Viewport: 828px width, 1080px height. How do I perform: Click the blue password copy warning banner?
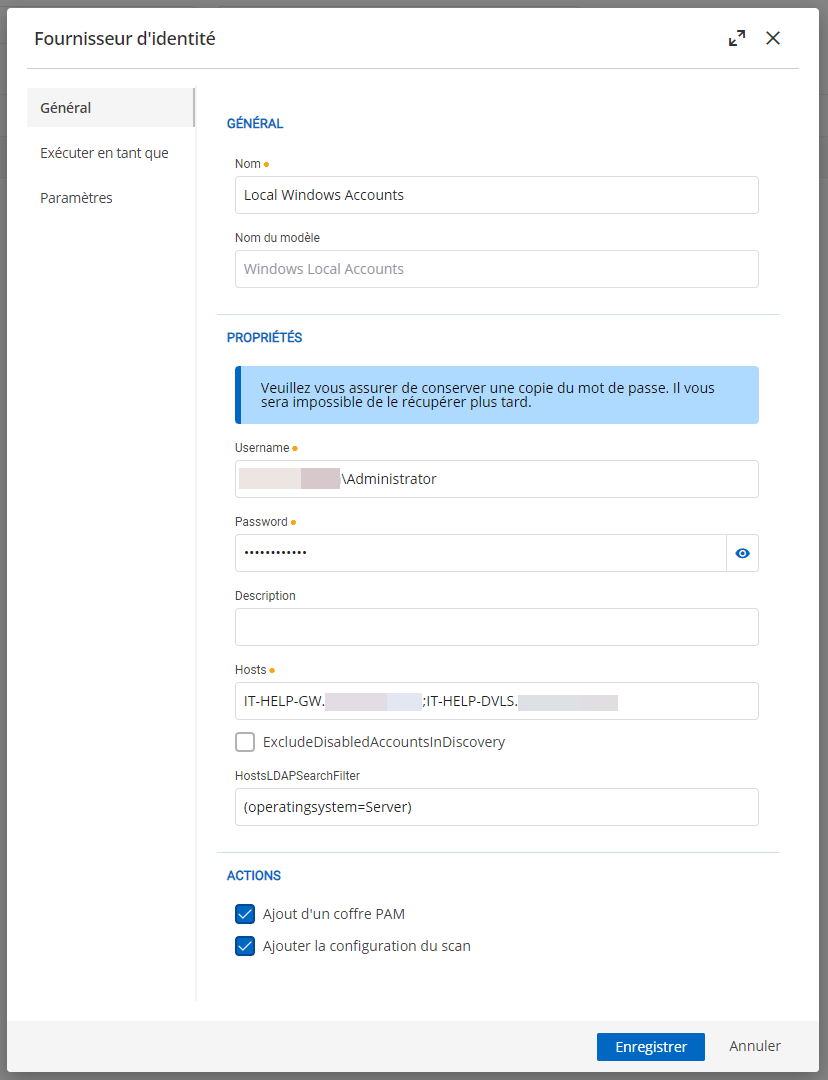click(496, 395)
